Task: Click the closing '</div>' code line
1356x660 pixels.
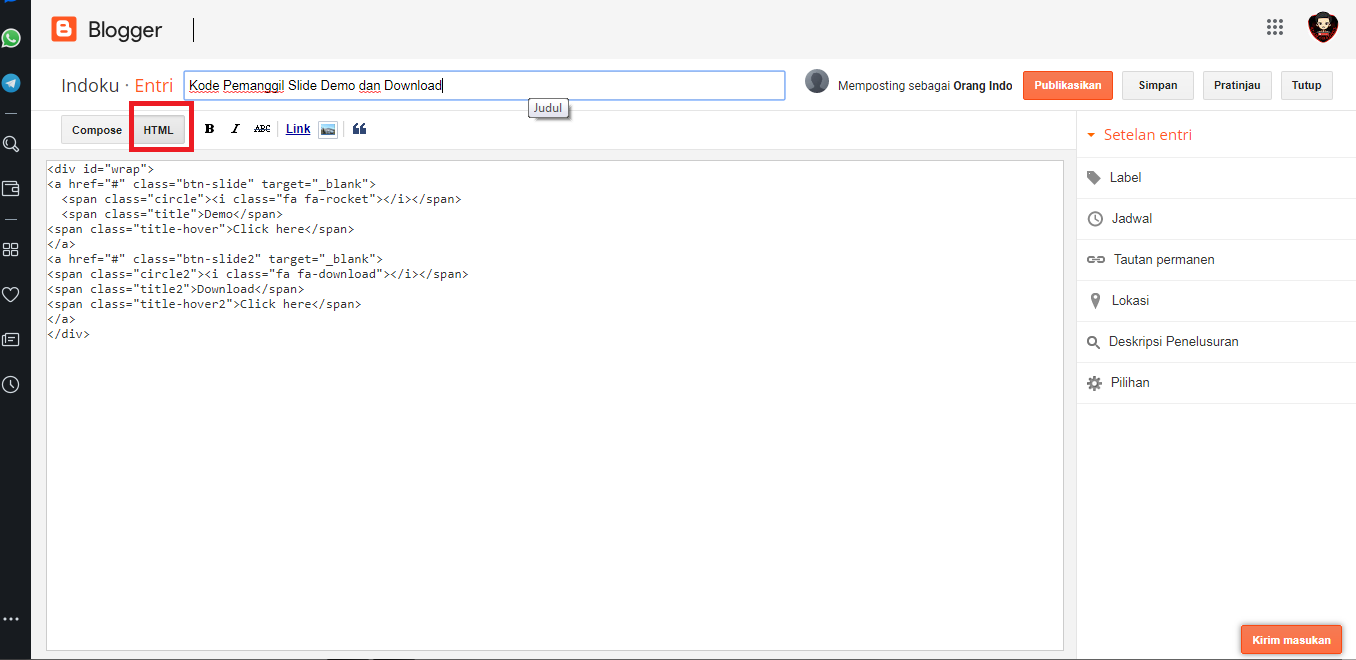Action: [x=68, y=334]
